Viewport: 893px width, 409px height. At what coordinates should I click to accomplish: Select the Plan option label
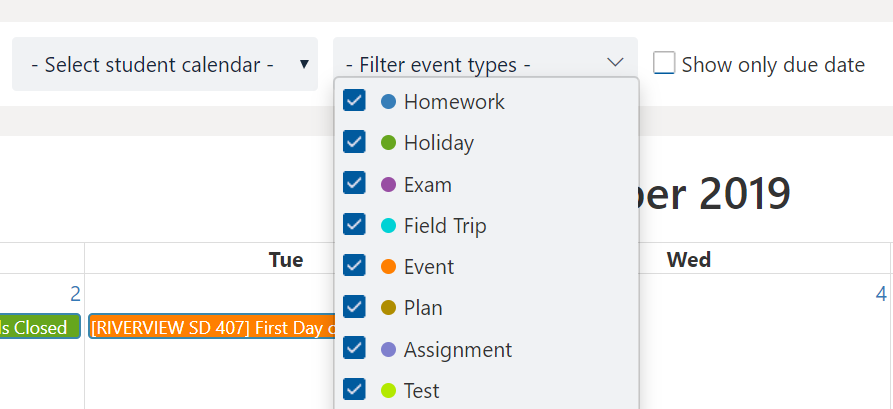point(423,308)
